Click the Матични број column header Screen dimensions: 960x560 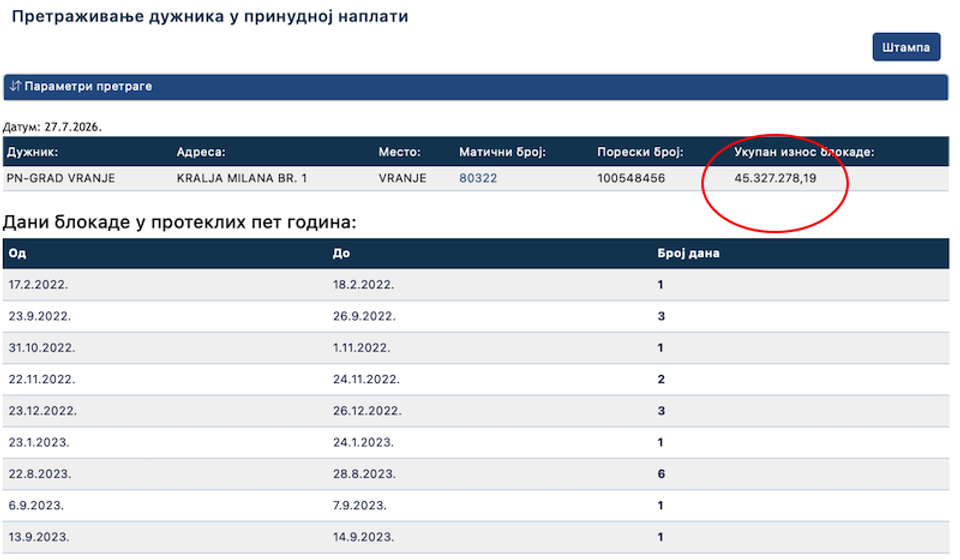(x=502, y=152)
